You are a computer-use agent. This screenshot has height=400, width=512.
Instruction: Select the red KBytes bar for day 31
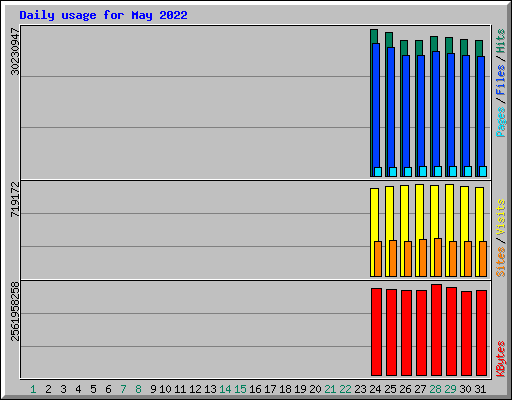[481, 333]
